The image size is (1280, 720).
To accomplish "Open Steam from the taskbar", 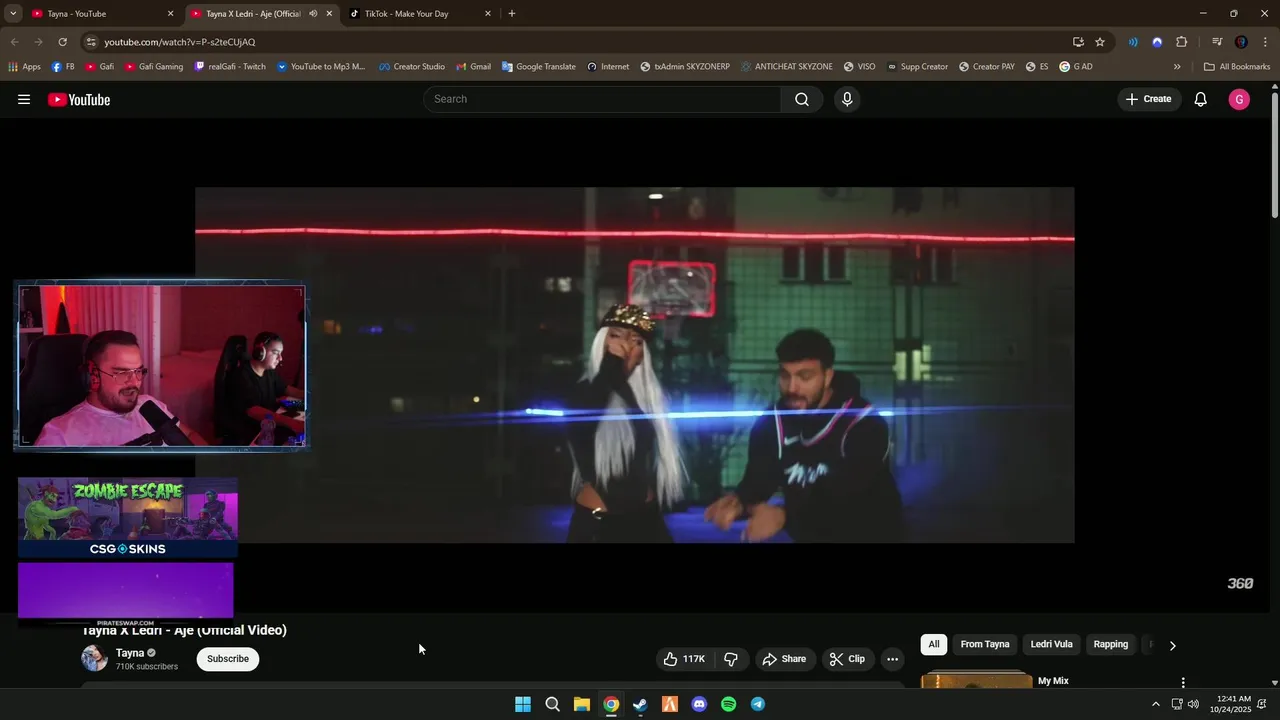I will (640, 704).
